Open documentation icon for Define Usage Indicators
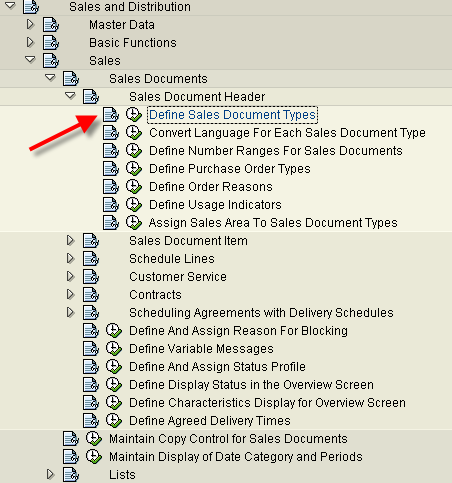The height and width of the screenshot is (483, 452). click(x=111, y=205)
